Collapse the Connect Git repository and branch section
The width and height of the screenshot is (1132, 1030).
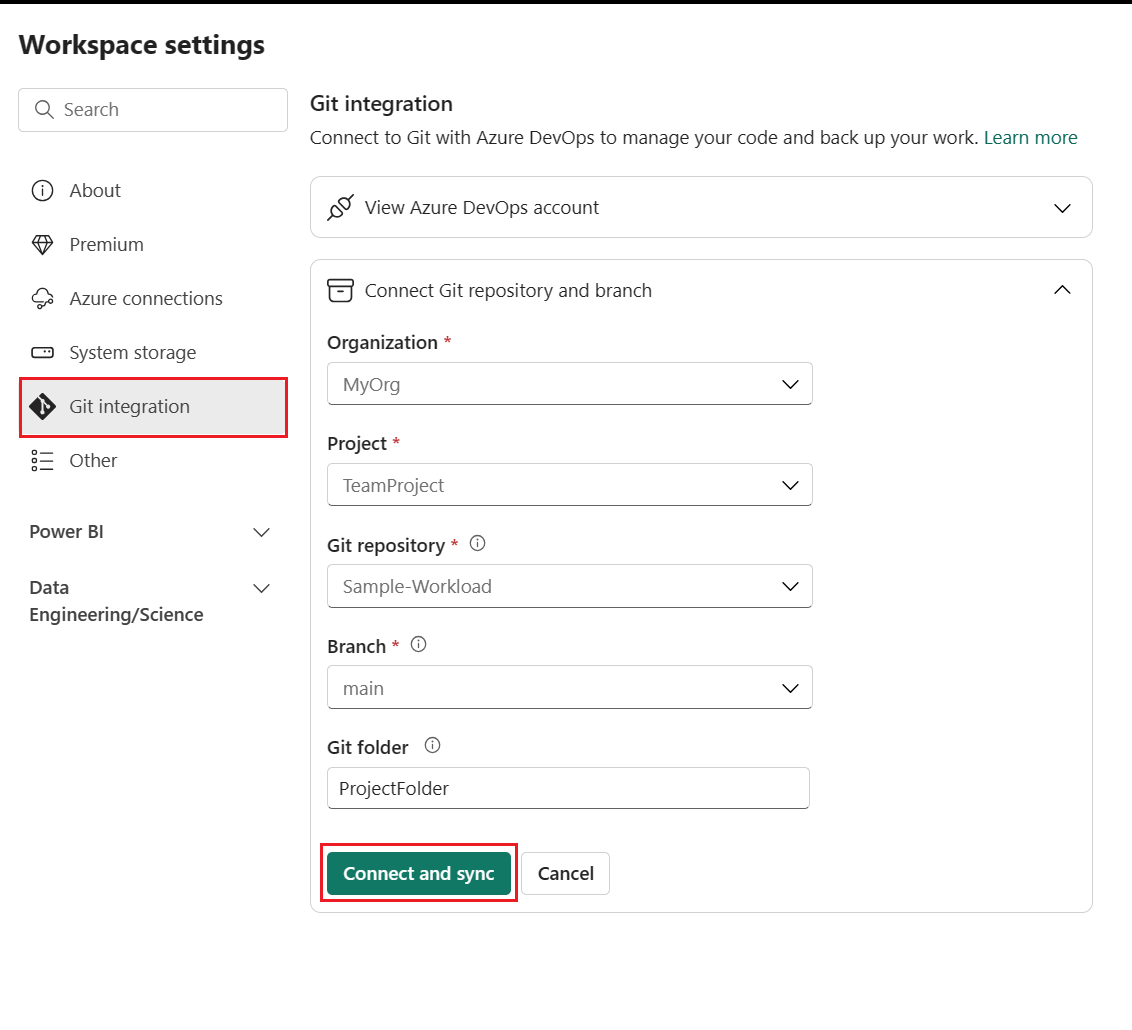pyautogui.click(x=1062, y=289)
